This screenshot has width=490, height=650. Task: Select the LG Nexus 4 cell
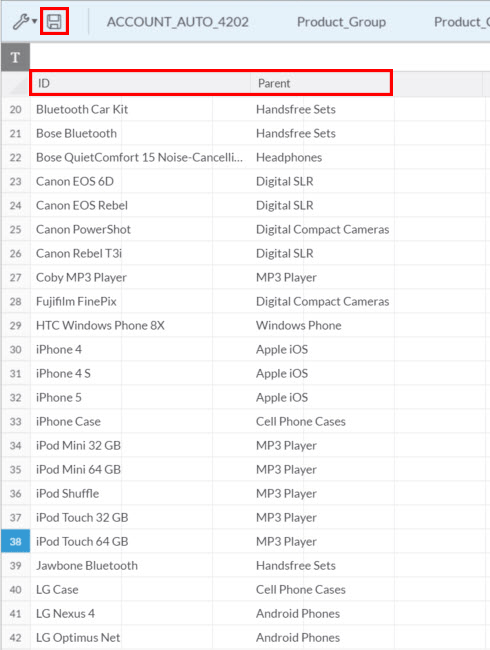click(121, 614)
